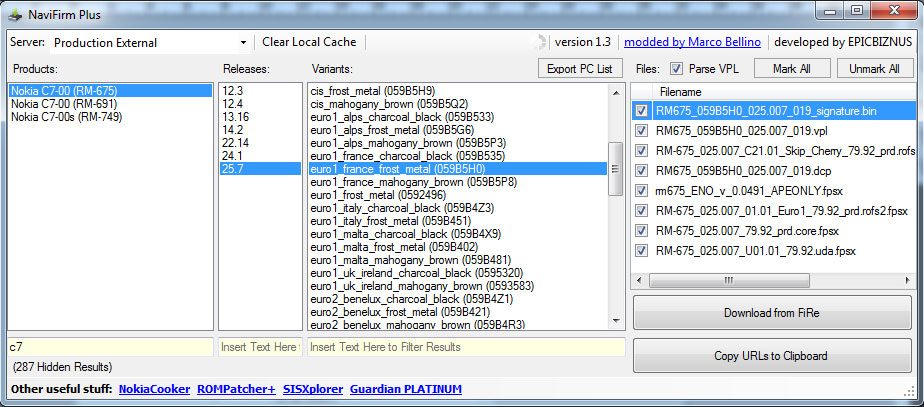Click the NaviFirm Plus title bar app icon
Image resolution: width=924 pixels, height=407 pixels.
pyautogui.click(x=15, y=15)
